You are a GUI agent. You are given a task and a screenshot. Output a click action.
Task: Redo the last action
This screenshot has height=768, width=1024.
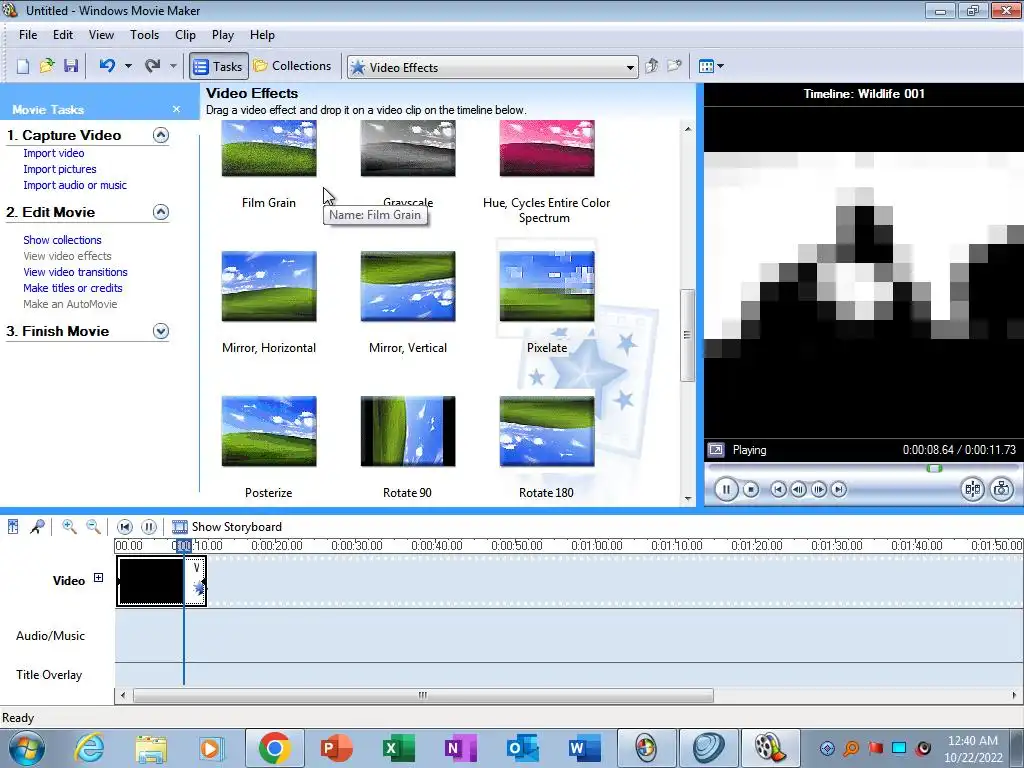pos(153,66)
